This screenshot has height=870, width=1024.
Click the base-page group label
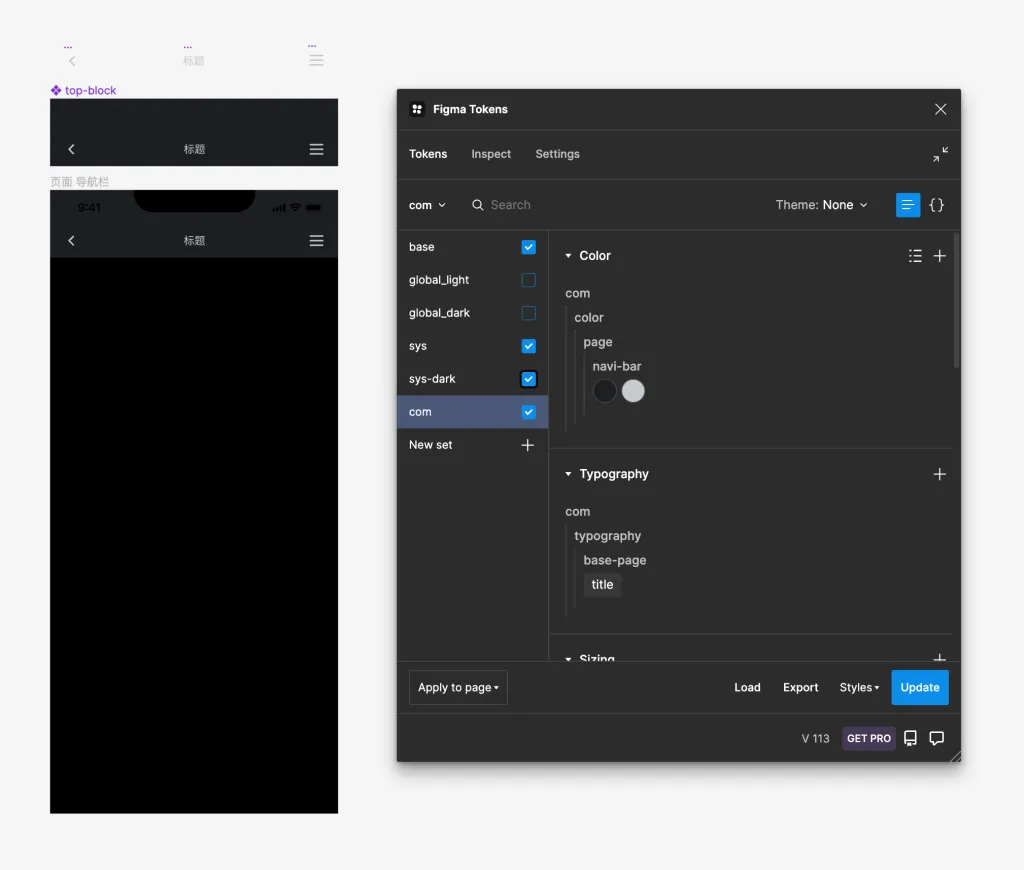coord(615,560)
